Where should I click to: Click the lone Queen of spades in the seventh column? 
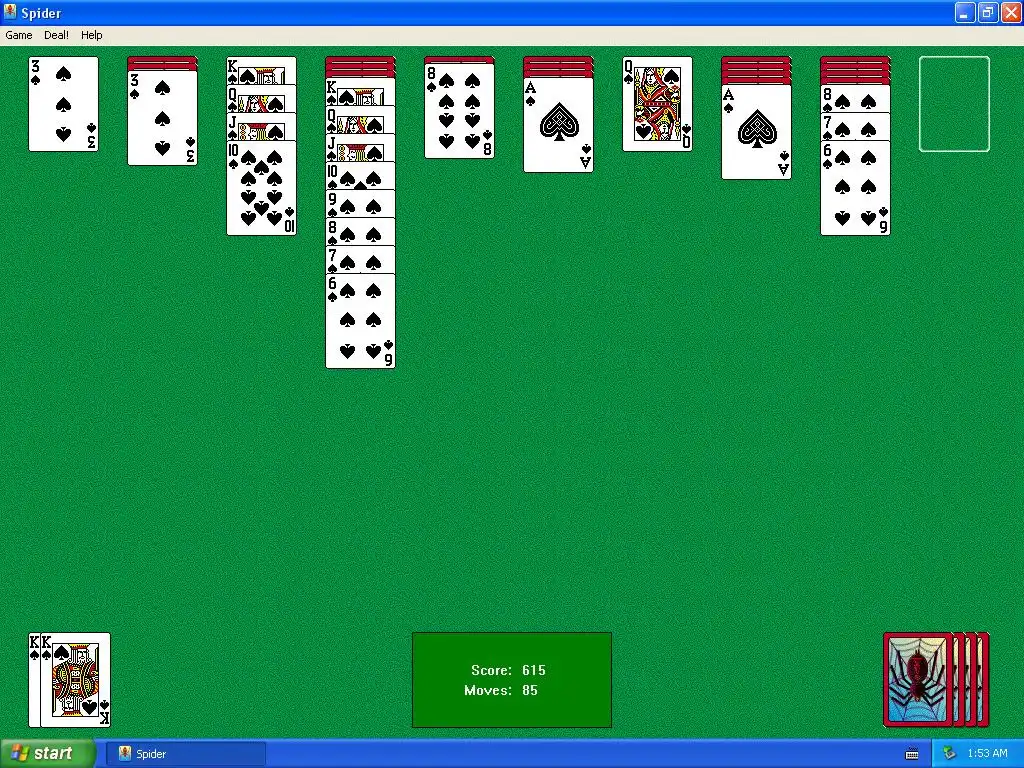[657, 104]
